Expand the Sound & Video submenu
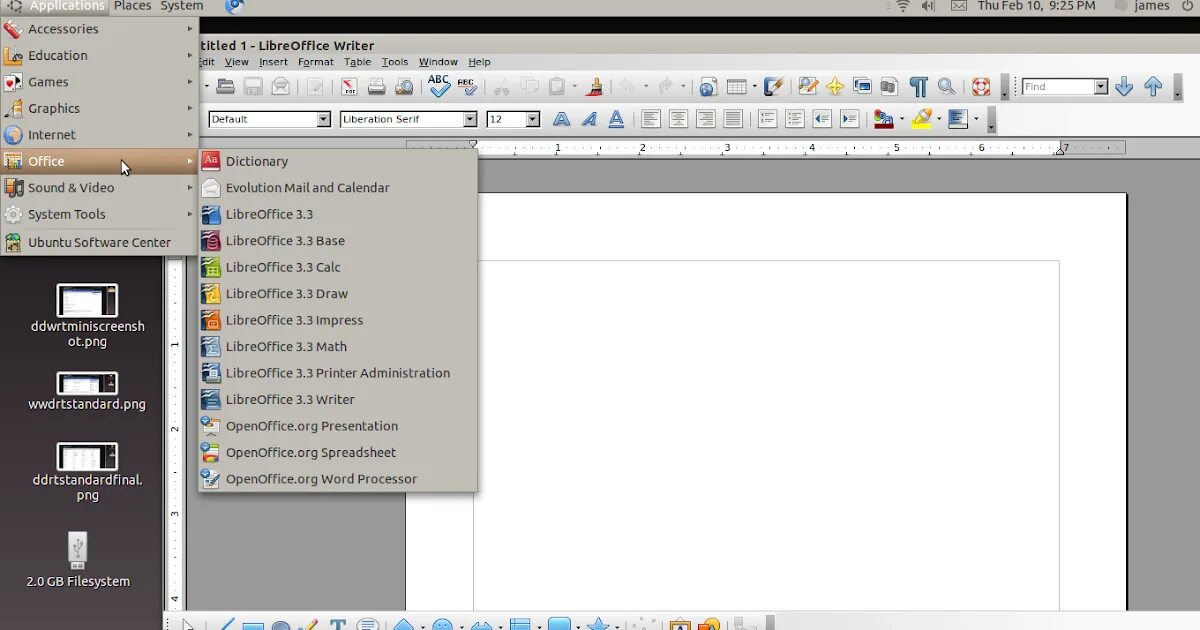This screenshot has width=1200, height=630. [x=99, y=187]
